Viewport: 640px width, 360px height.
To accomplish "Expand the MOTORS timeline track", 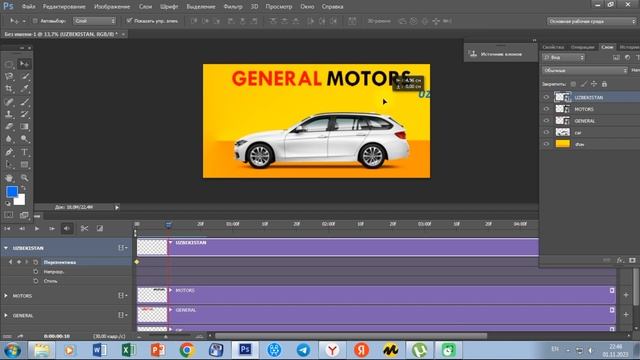I will point(6,296).
